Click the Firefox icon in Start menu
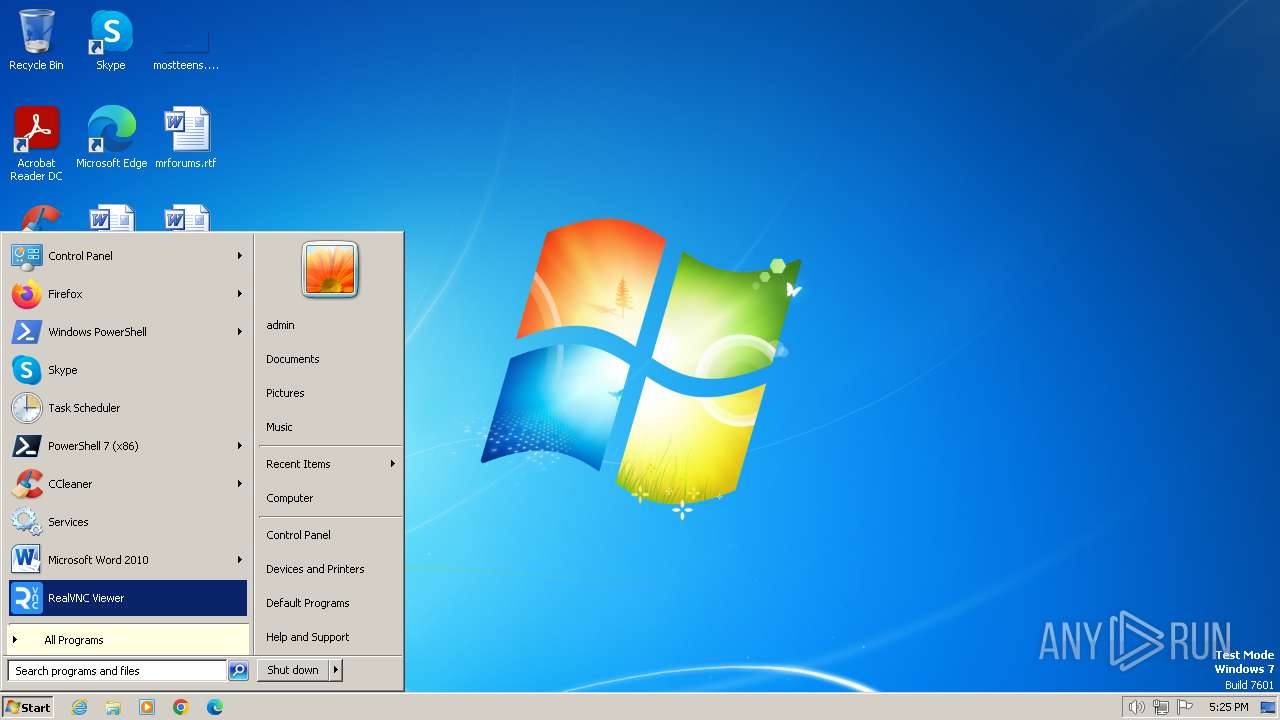Screen dimensions: 1280x720 click(26, 294)
